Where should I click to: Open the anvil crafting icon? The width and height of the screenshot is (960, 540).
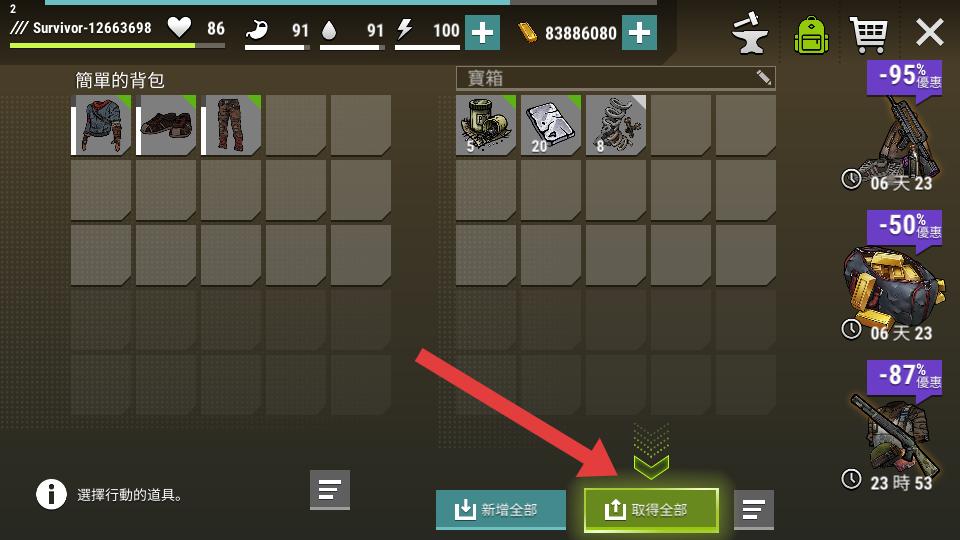(x=749, y=33)
